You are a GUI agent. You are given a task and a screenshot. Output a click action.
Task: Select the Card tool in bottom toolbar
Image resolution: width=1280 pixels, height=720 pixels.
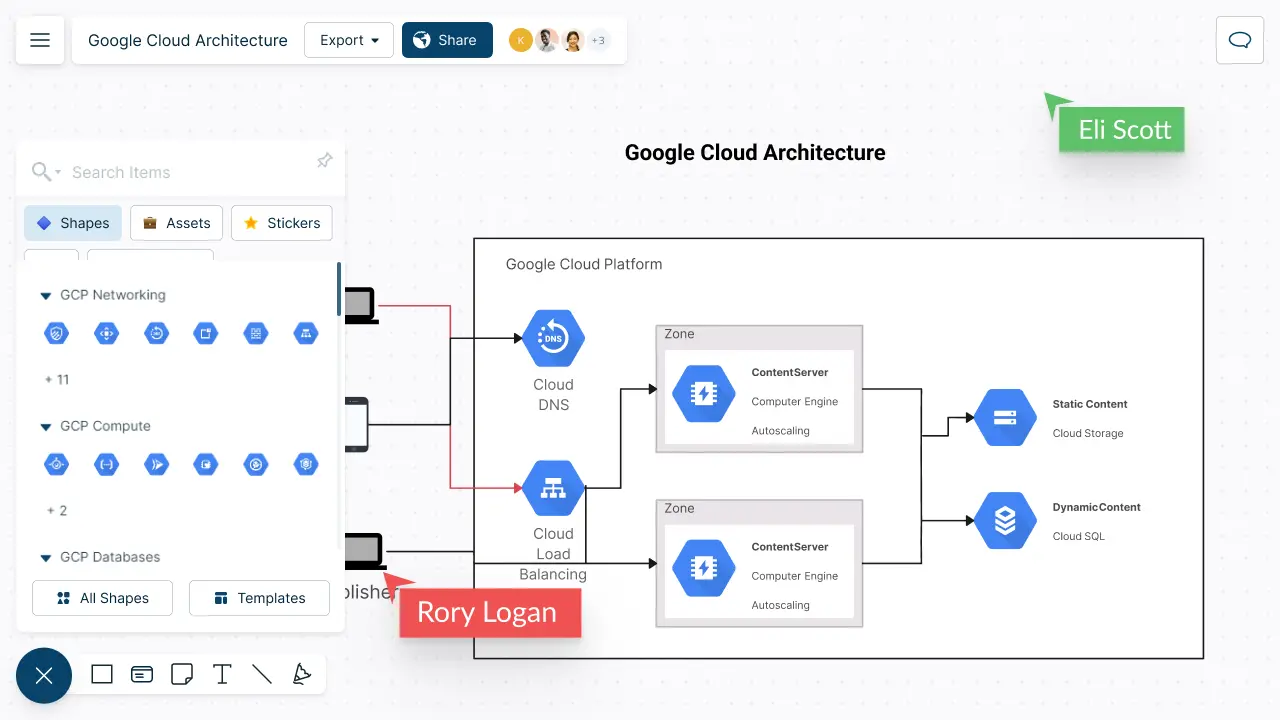142,674
